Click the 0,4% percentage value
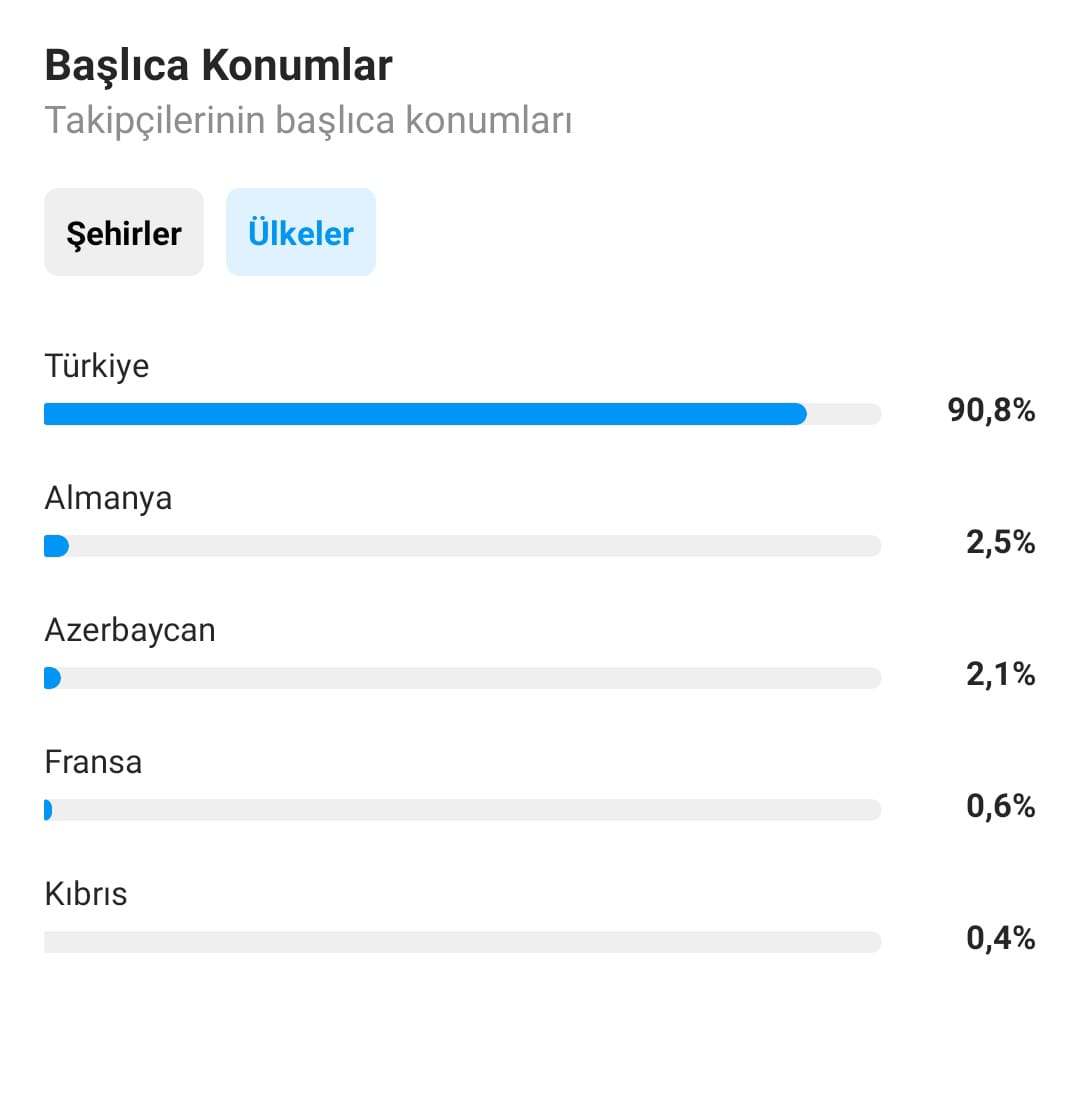 tap(1000, 938)
